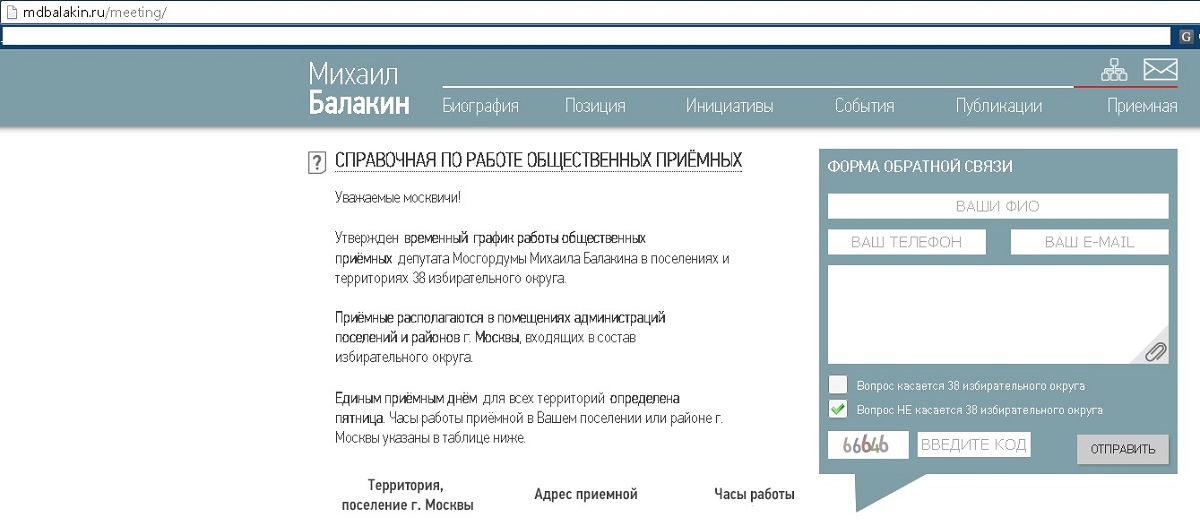Focus the ВАШИ ФИО field
The image size is (1200, 526).
pyautogui.click(x=997, y=206)
